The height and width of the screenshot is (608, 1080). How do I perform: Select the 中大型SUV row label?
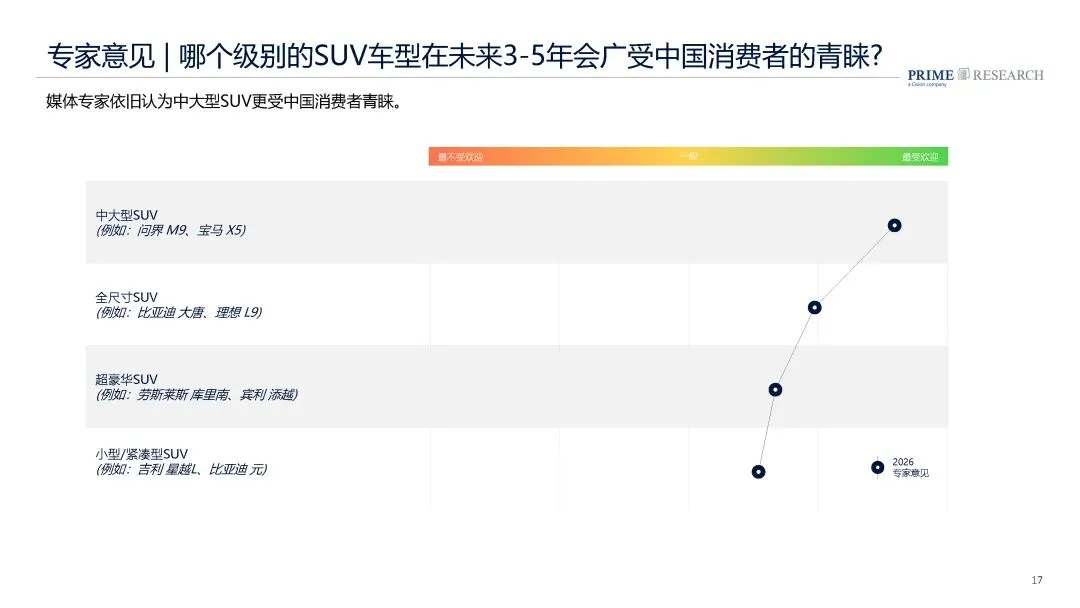[x=127, y=215]
